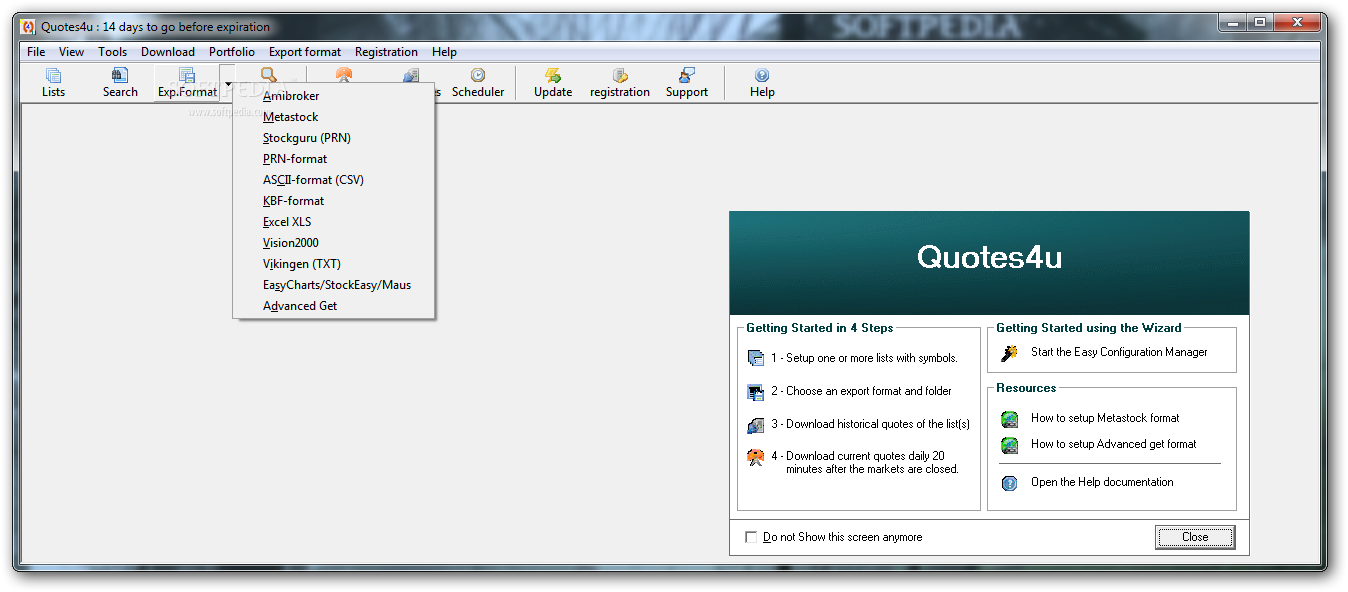
Task: Click the Advanced get resource icon
Action: (x=1010, y=445)
